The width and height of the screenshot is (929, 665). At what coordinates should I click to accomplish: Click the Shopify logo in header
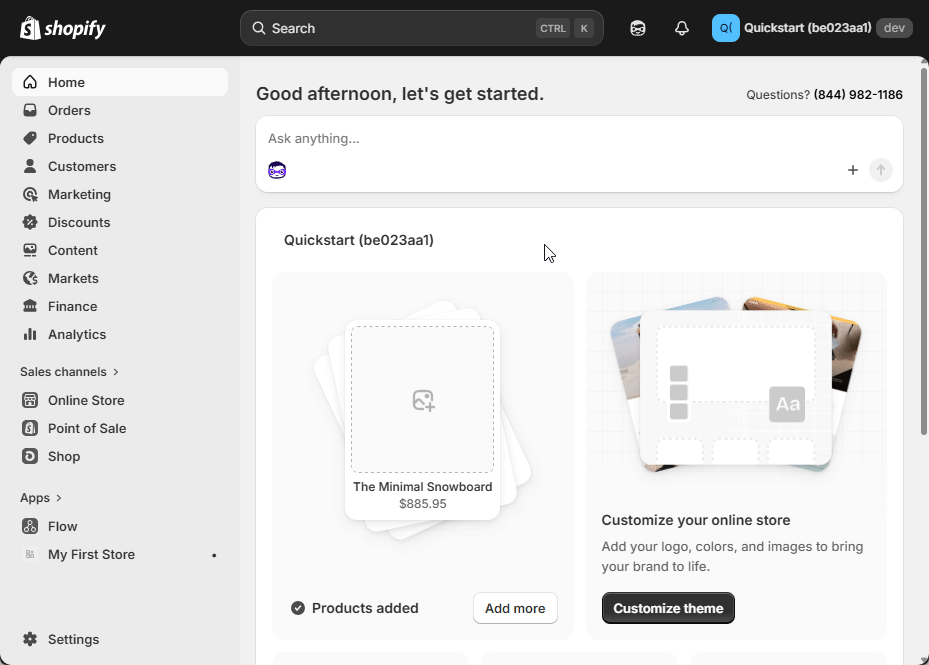(62, 28)
